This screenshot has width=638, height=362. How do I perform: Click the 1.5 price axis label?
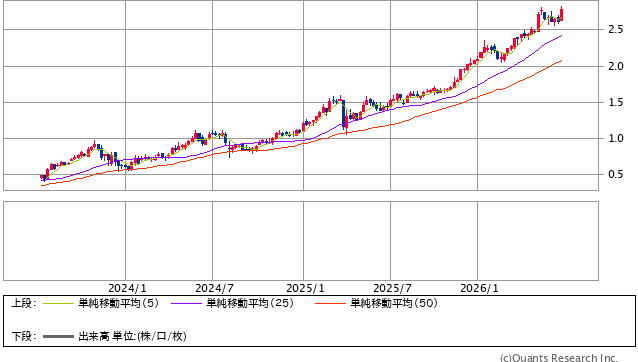click(616, 102)
